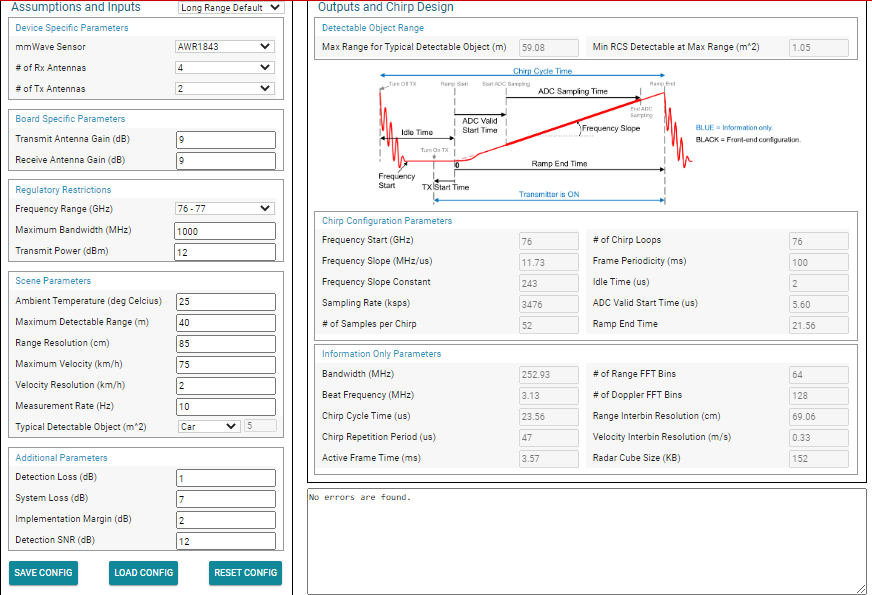Select the Range Resolution (cm) field
This screenshot has height=595, width=872.
click(x=226, y=344)
